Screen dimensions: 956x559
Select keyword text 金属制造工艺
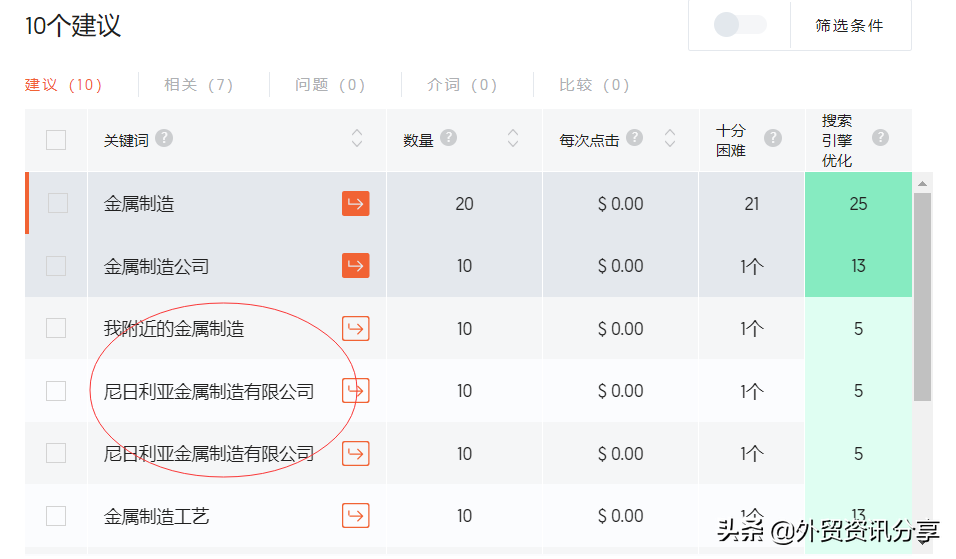(x=156, y=516)
